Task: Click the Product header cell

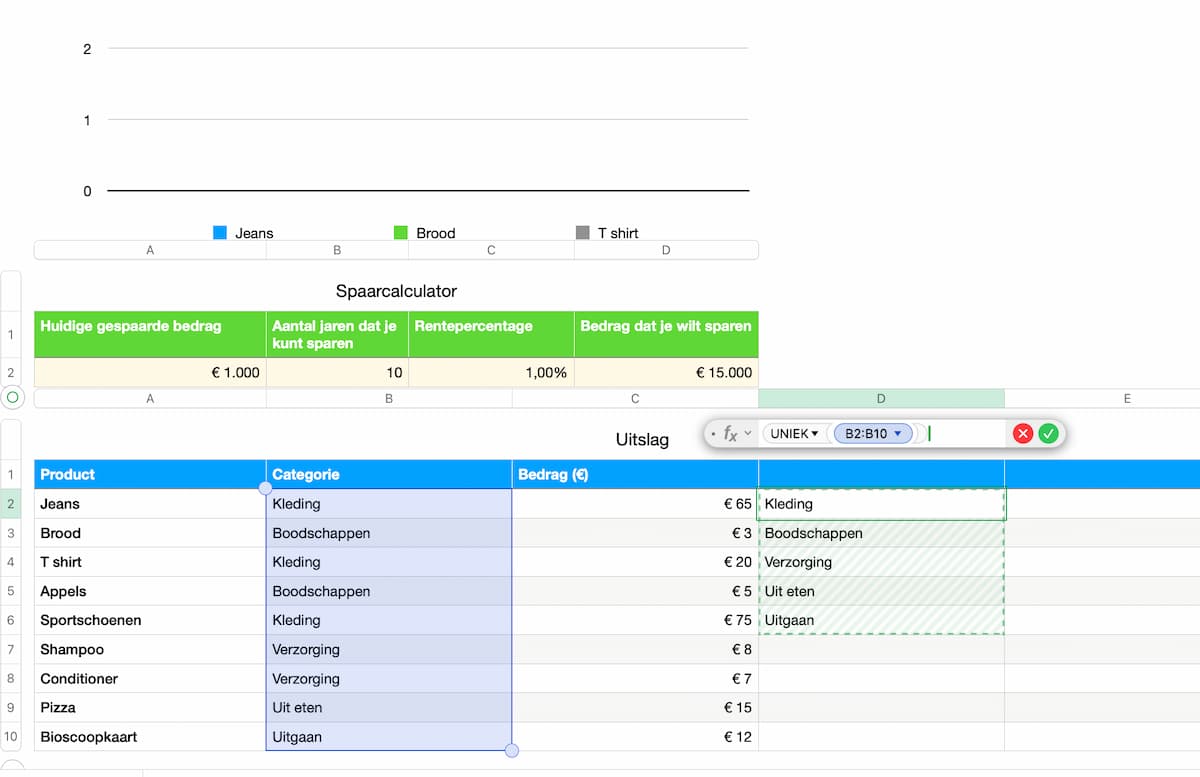Action: point(150,474)
